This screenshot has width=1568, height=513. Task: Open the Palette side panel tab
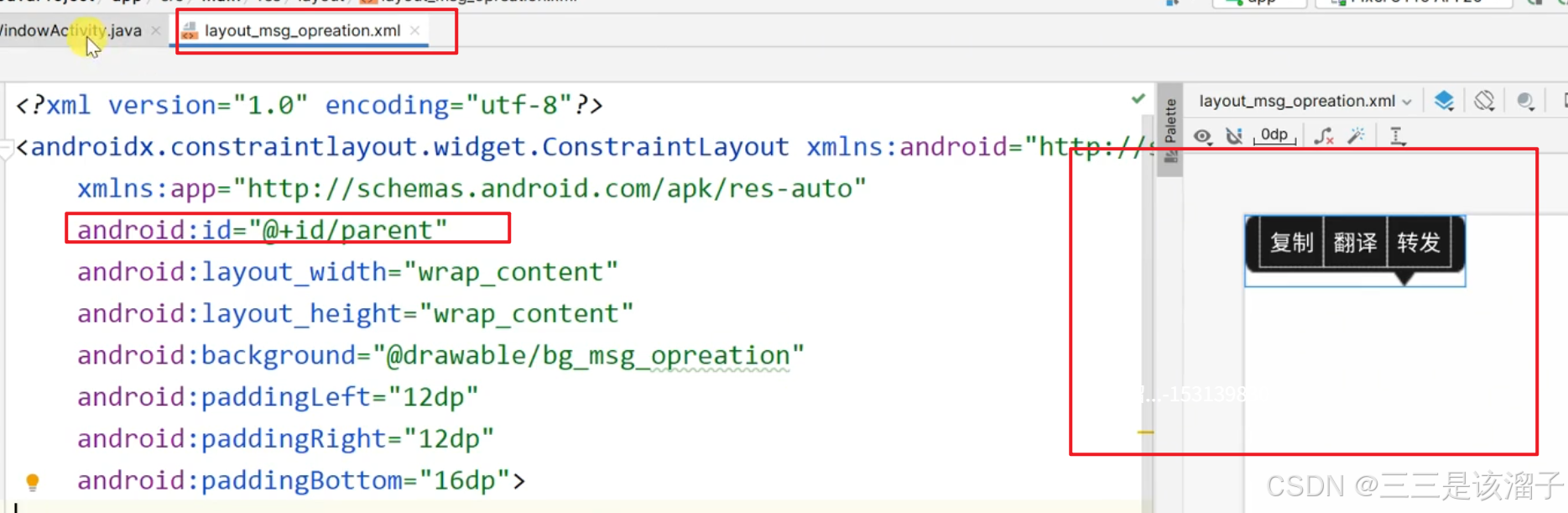point(1170,130)
